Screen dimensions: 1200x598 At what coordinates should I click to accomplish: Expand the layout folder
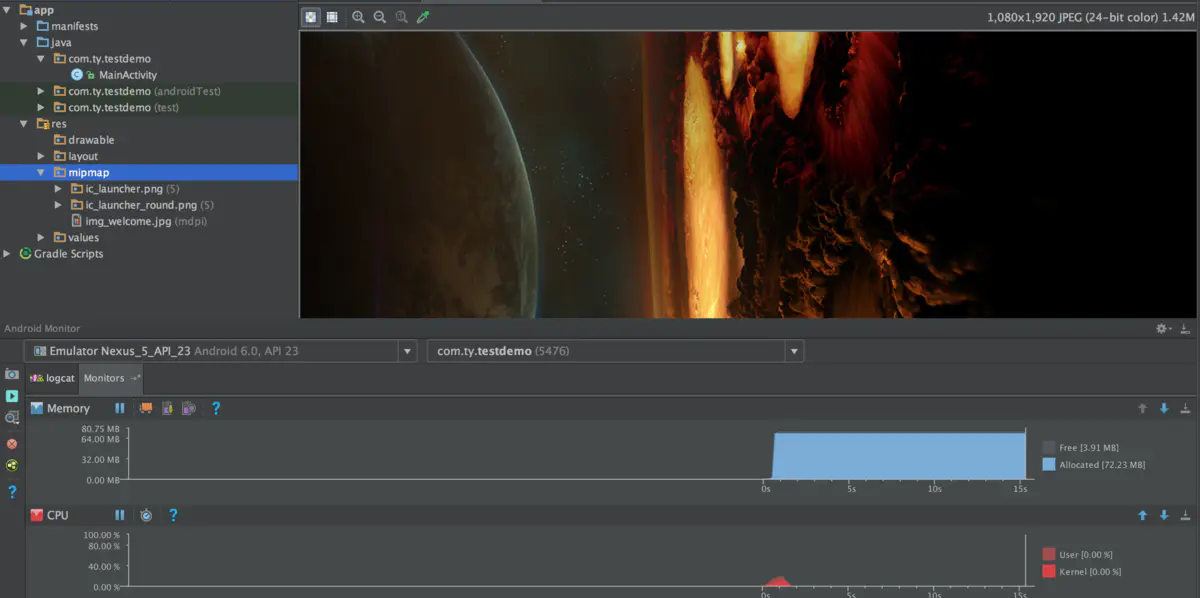click(41, 156)
